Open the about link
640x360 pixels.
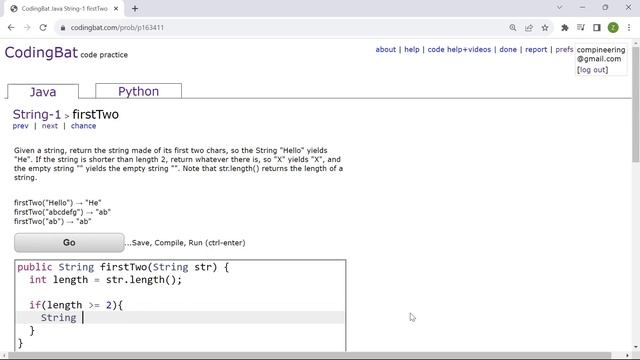(386, 49)
